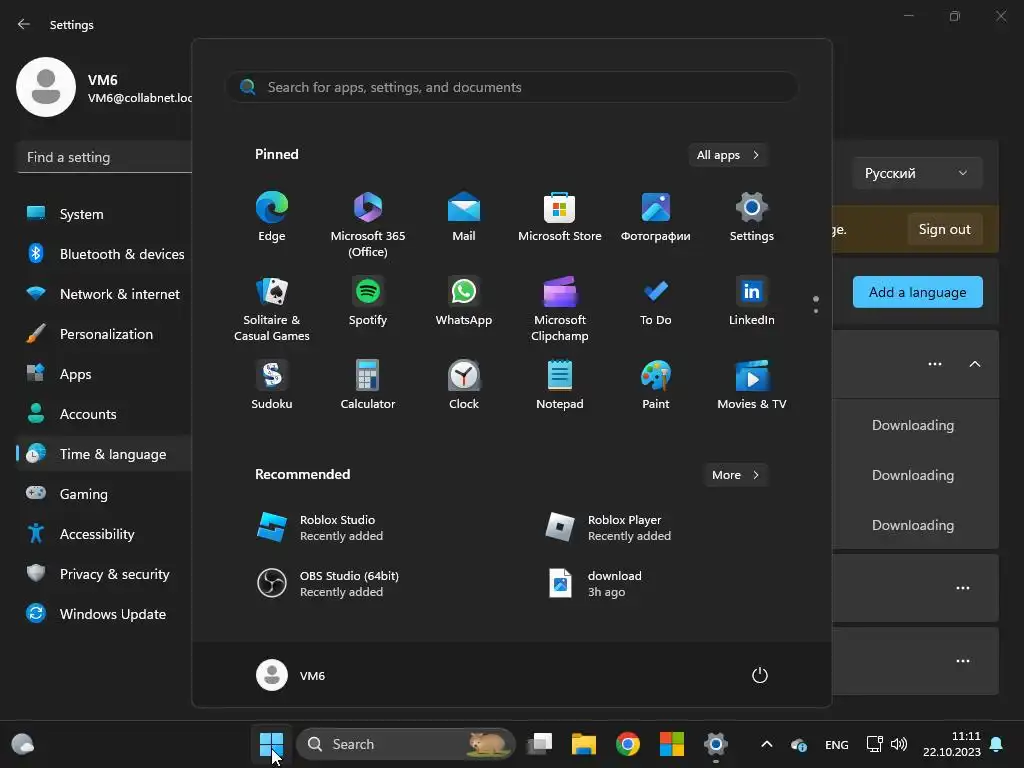Open options beside the collapse chevron

coord(935,364)
